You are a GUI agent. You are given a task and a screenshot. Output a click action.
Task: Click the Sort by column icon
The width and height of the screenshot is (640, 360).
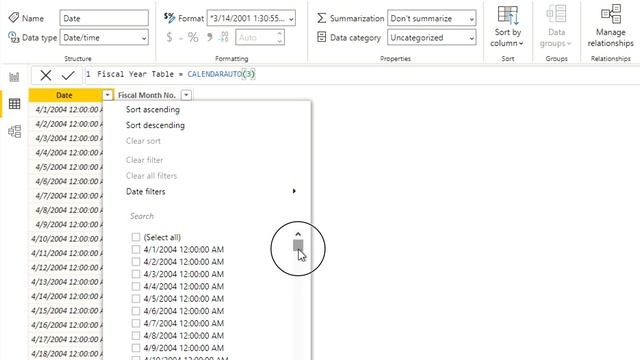point(508,16)
